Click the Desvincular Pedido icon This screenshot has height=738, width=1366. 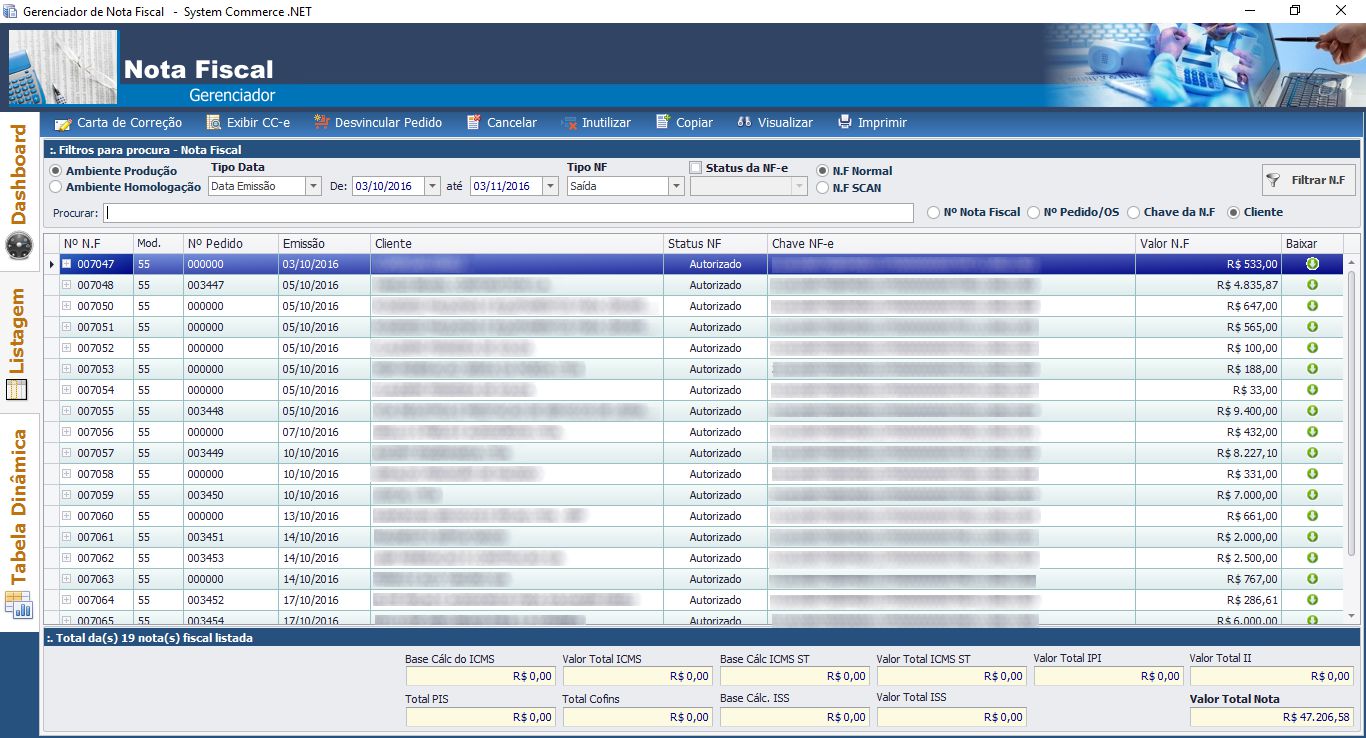coord(322,123)
